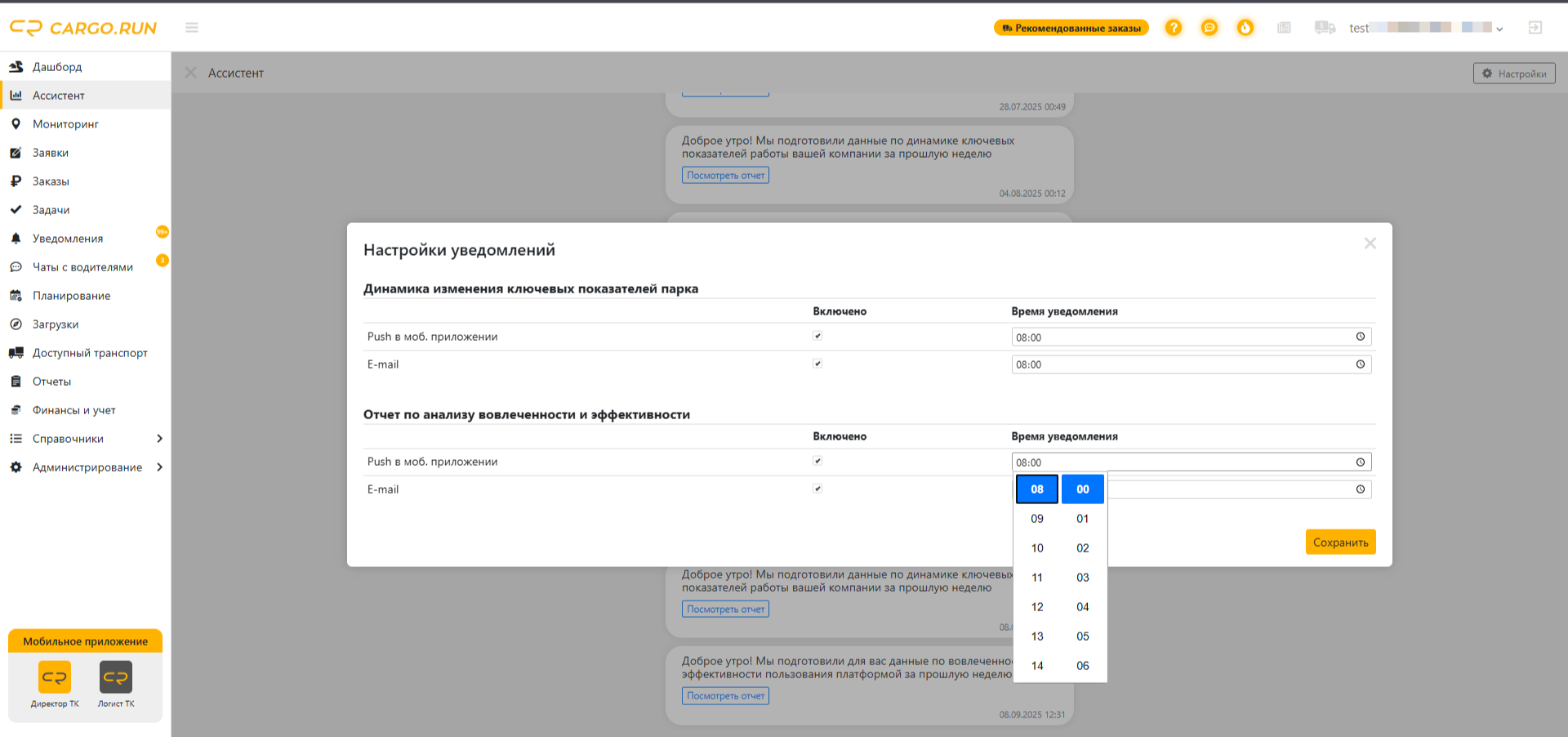The image size is (1568, 737).
Task: Close the Ассистент panel with the X
Action: (191, 73)
